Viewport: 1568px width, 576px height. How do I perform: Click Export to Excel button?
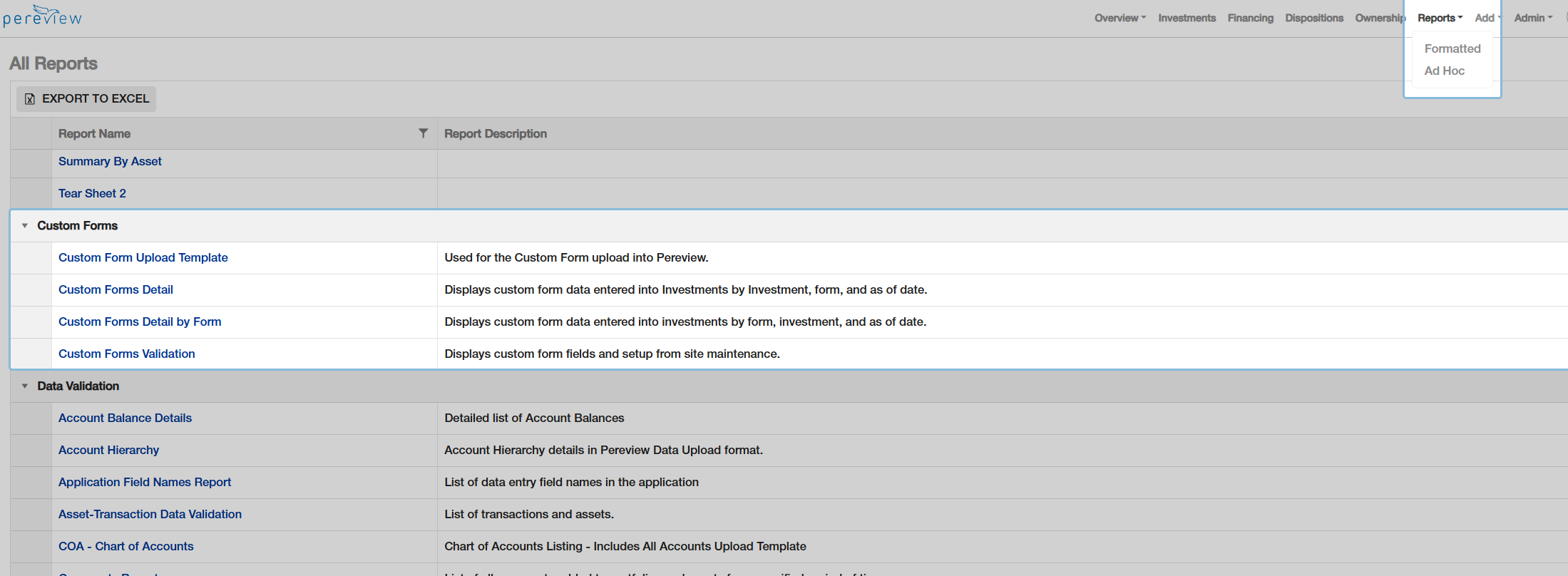[86, 98]
